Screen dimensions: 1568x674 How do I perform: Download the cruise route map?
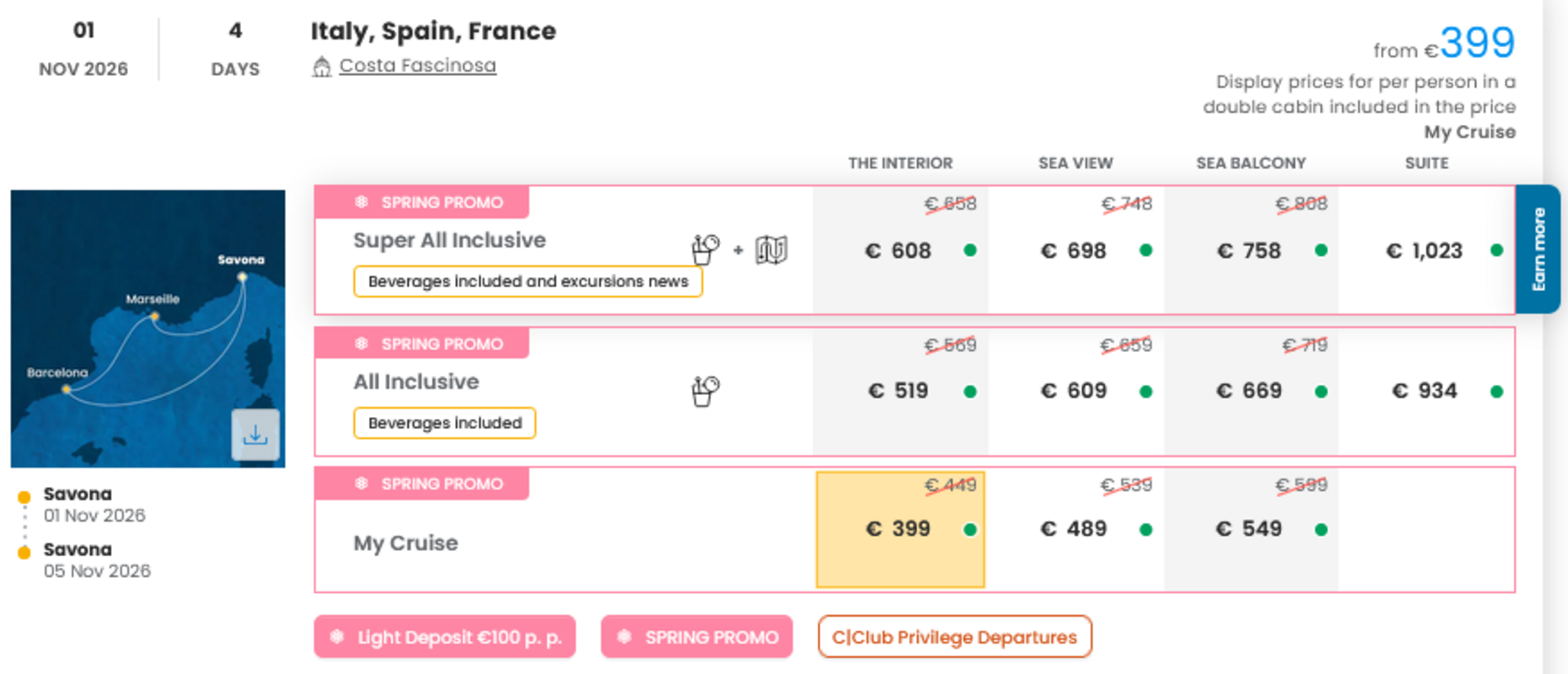point(255,435)
